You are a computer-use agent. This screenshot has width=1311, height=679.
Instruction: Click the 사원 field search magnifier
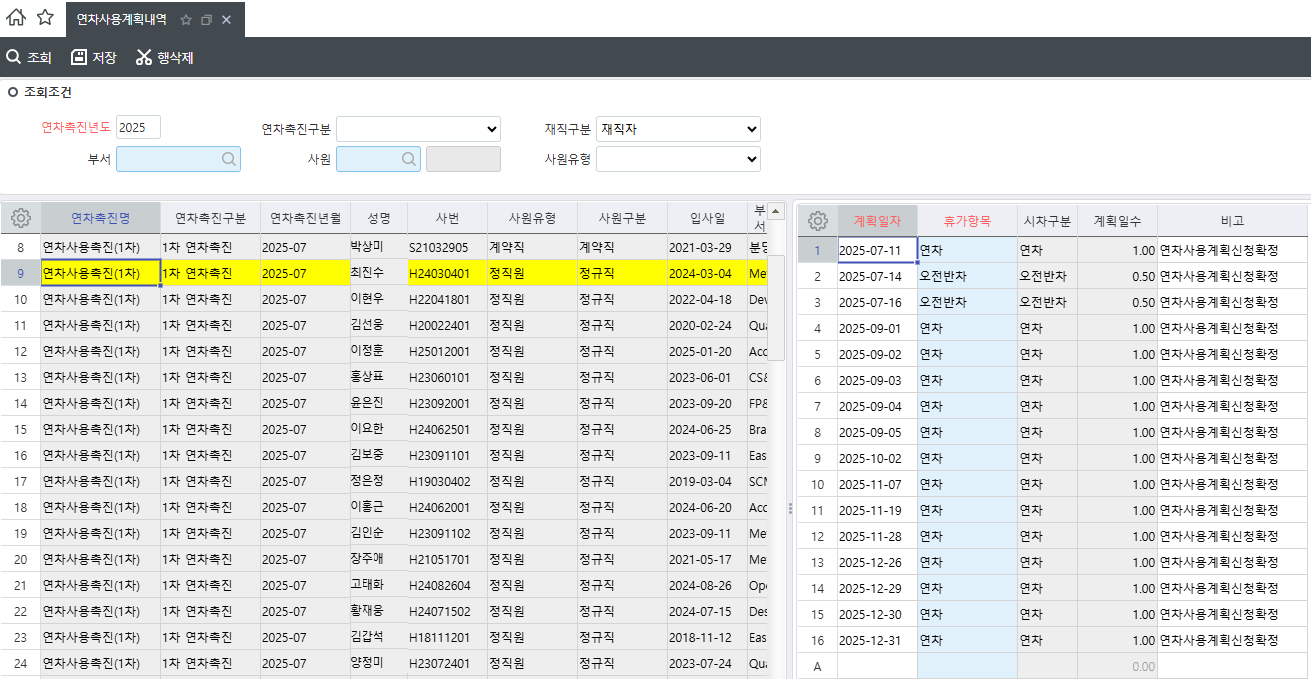click(409, 159)
